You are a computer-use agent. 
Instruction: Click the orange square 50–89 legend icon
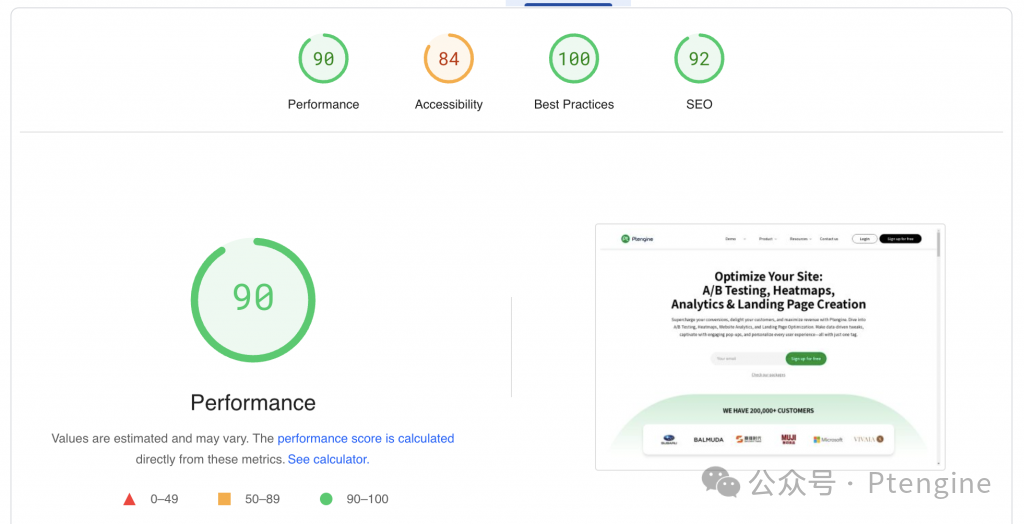point(224,499)
